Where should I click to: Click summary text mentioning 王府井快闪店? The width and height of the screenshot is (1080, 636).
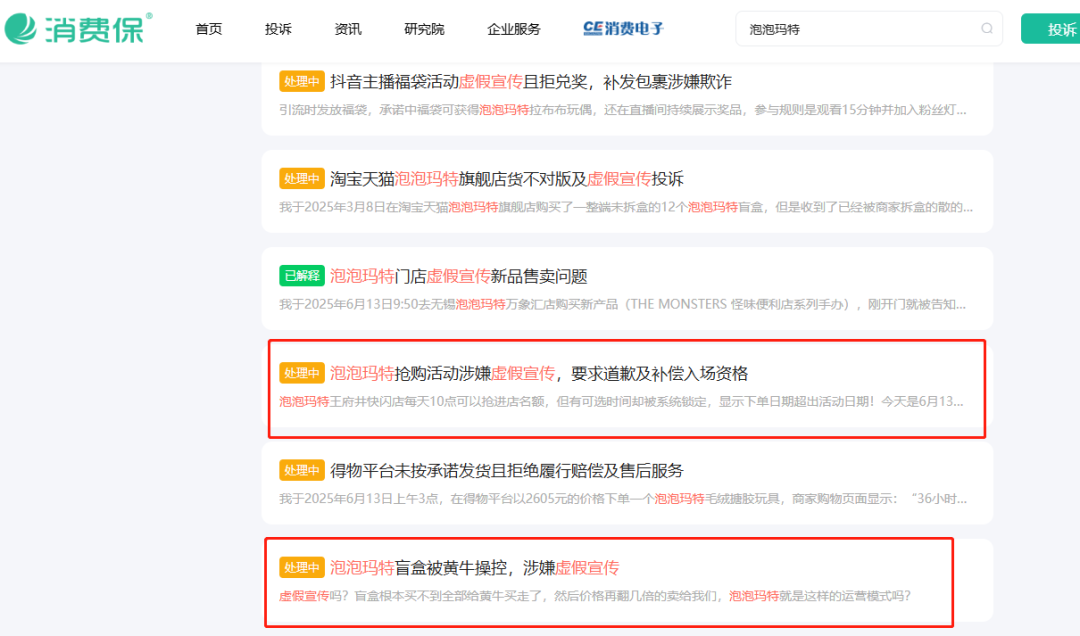(621, 401)
